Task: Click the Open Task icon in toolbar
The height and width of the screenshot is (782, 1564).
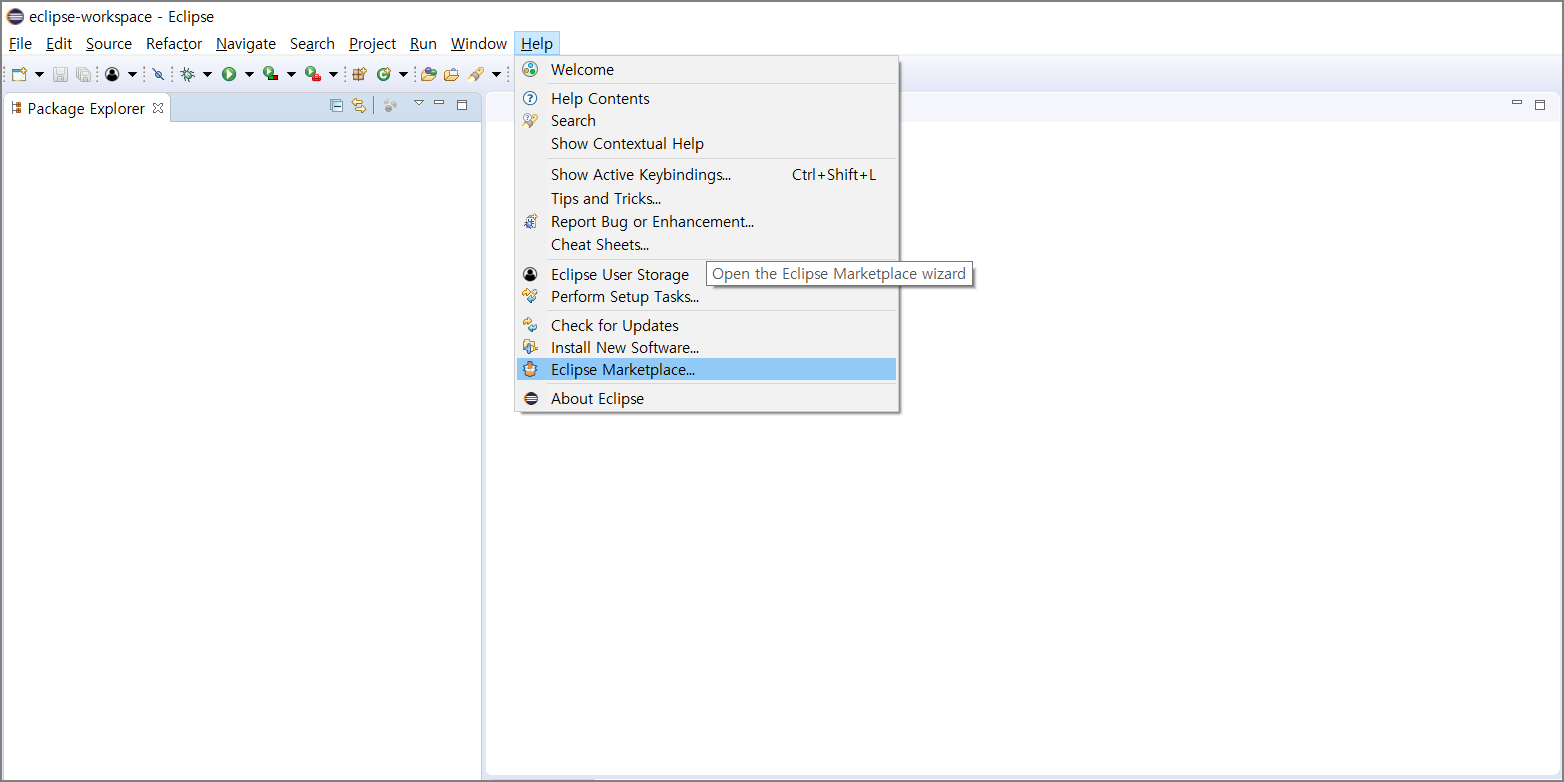Action: (x=452, y=74)
